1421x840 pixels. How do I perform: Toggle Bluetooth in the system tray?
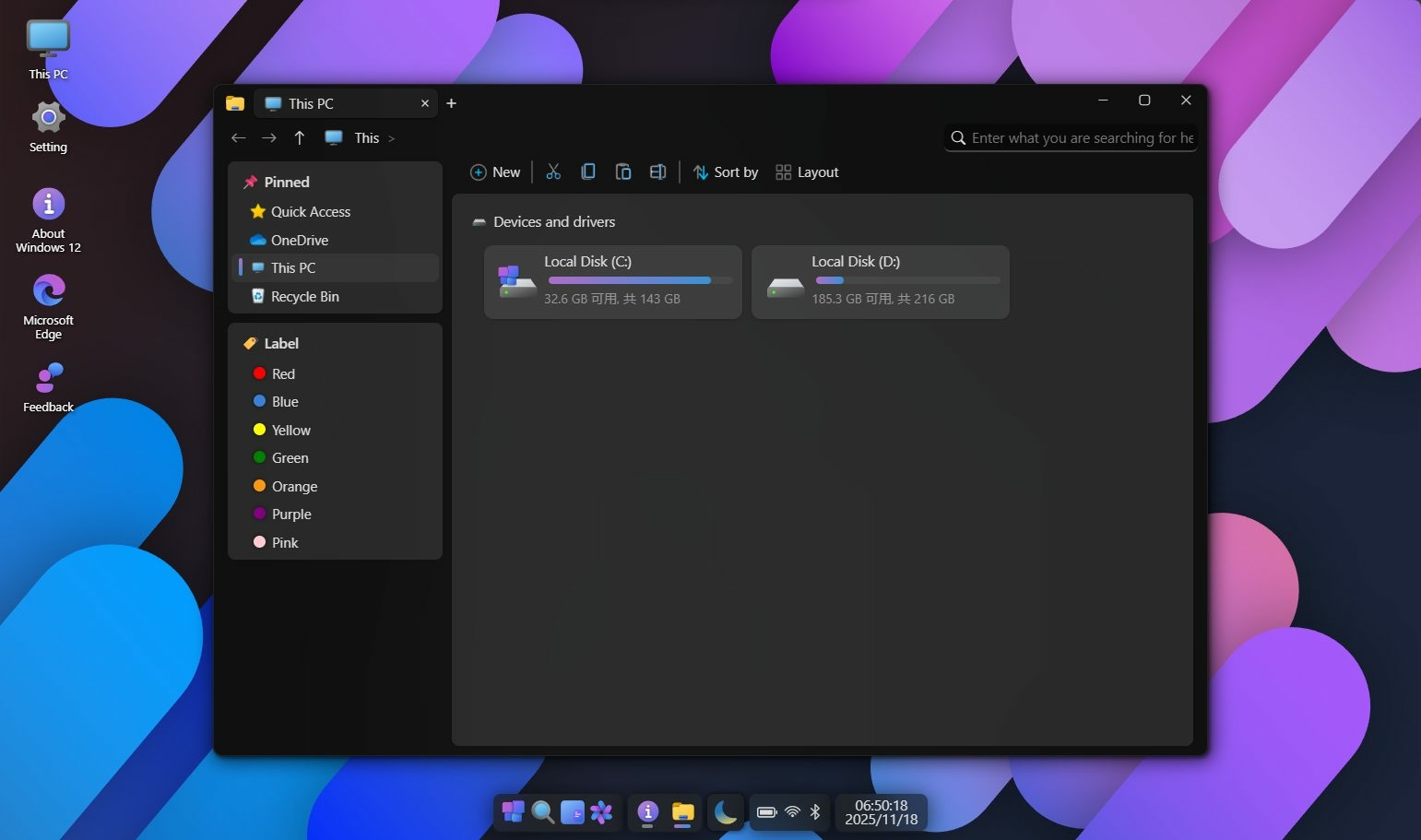pyautogui.click(x=814, y=812)
